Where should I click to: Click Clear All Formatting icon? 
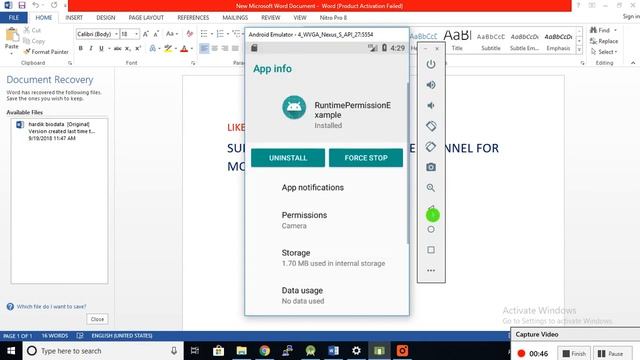pos(189,34)
